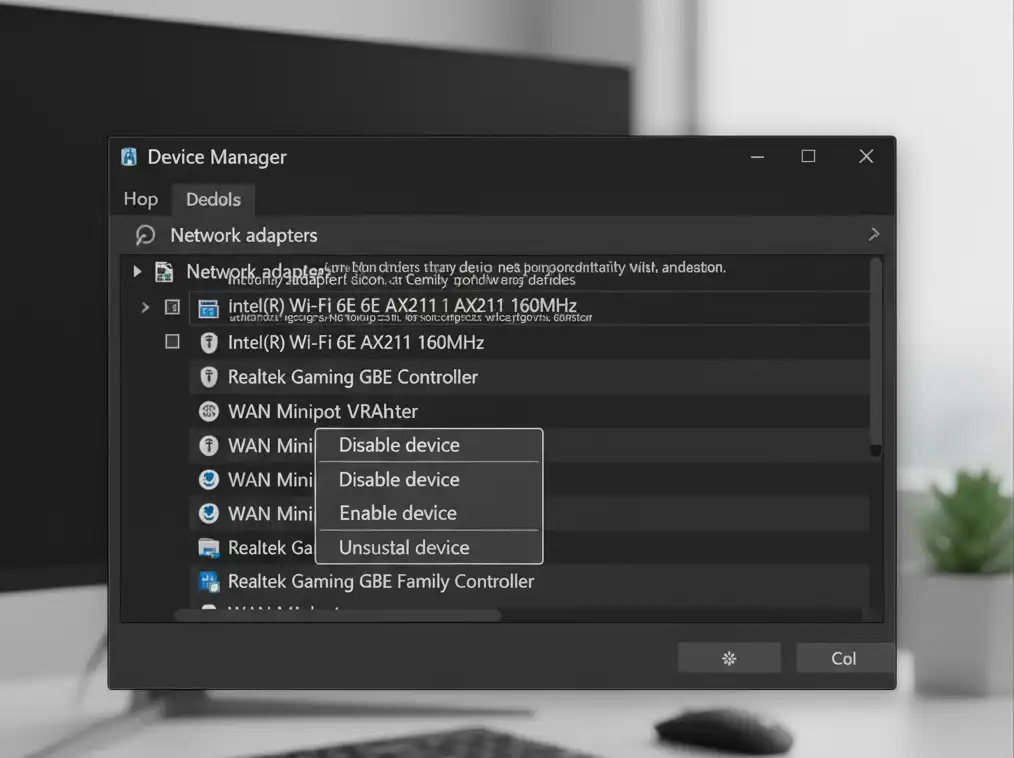Screen dimensions: 1014x758
Task: Switch to the Dedols tab
Action: [x=213, y=199]
